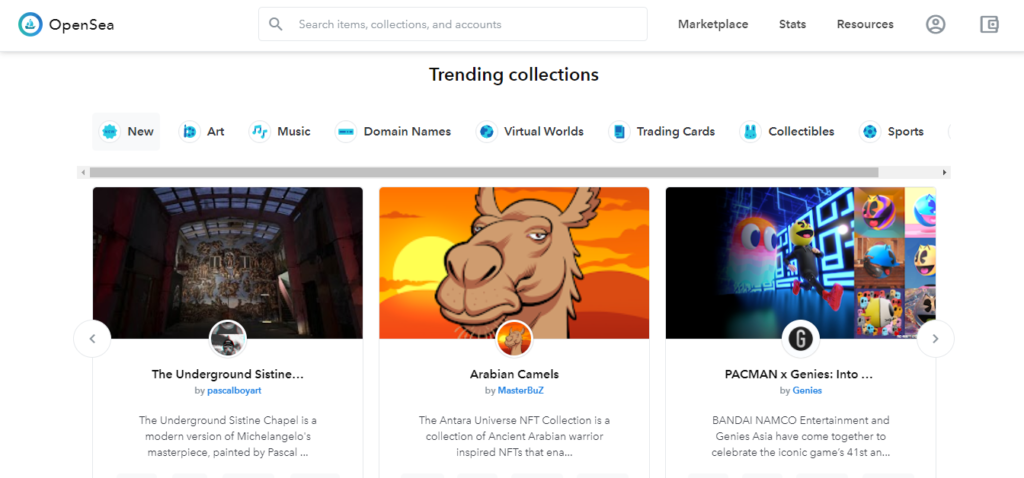The width and height of the screenshot is (1024, 478).
Task: Open the wallet icon
Action: [x=989, y=24]
